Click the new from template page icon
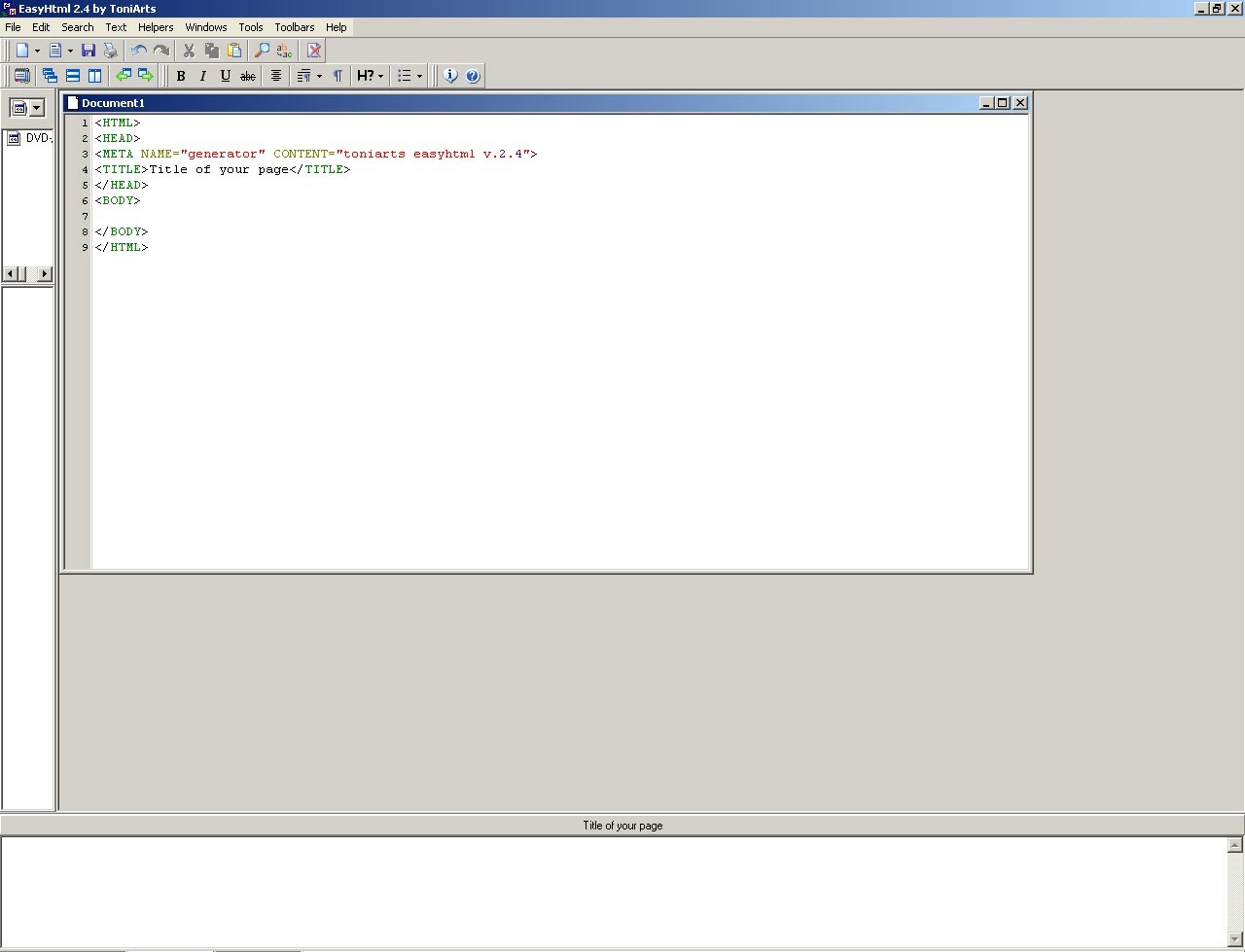The width and height of the screenshot is (1245, 952). pyautogui.click(x=55, y=51)
